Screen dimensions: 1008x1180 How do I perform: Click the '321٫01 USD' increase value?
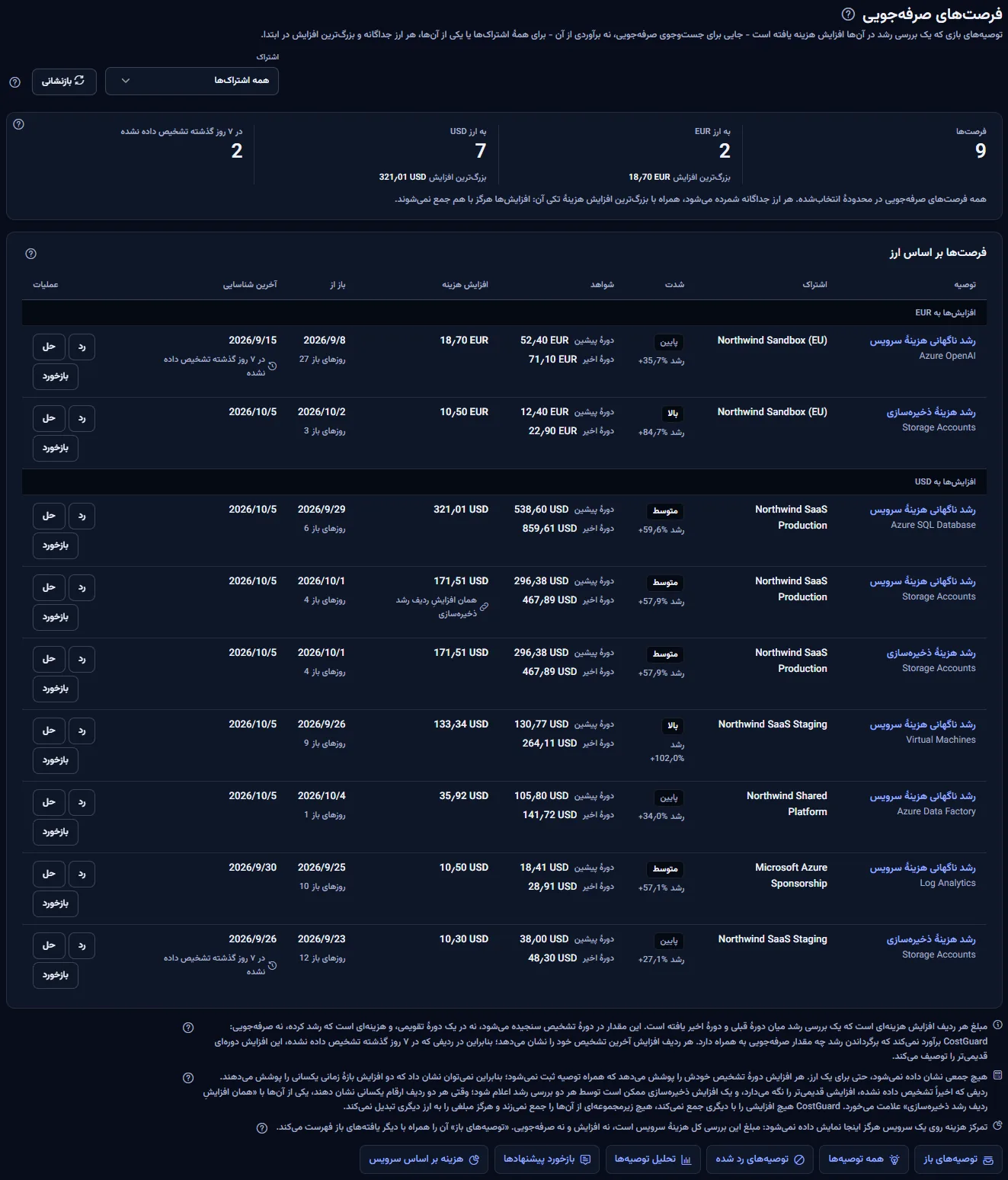point(461,510)
